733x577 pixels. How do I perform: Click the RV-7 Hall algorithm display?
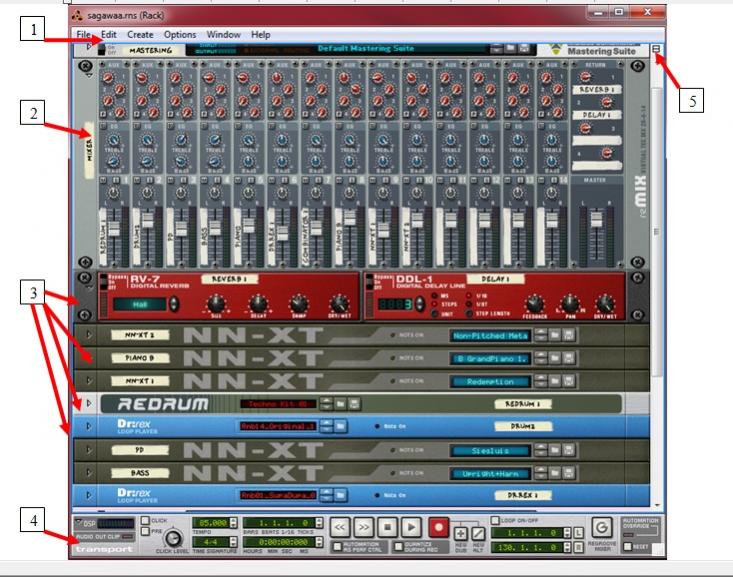tap(140, 304)
